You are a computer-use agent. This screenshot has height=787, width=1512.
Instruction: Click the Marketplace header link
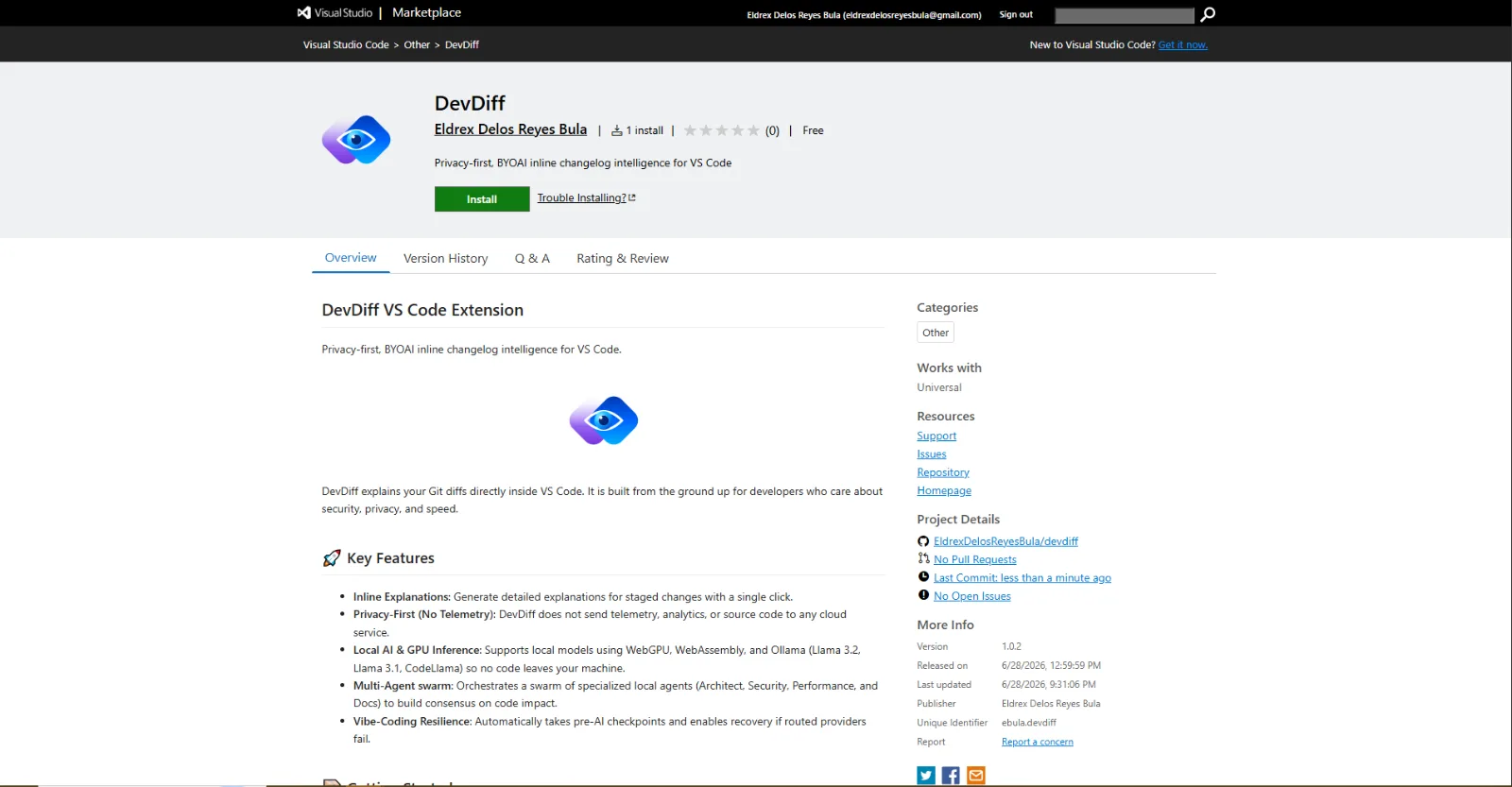[426, 13]
